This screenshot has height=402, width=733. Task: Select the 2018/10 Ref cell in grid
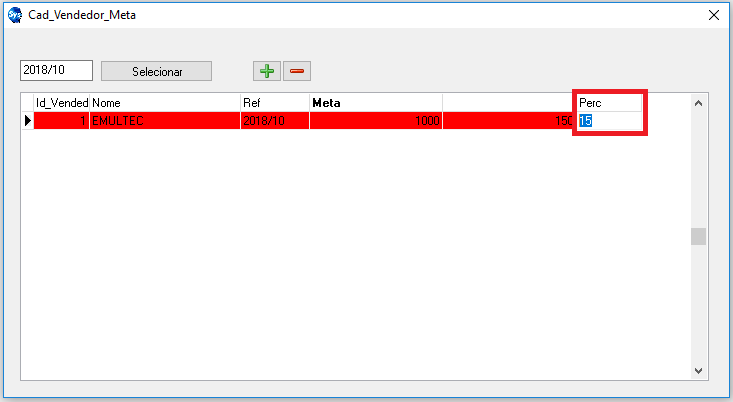(x=274, y=121)
